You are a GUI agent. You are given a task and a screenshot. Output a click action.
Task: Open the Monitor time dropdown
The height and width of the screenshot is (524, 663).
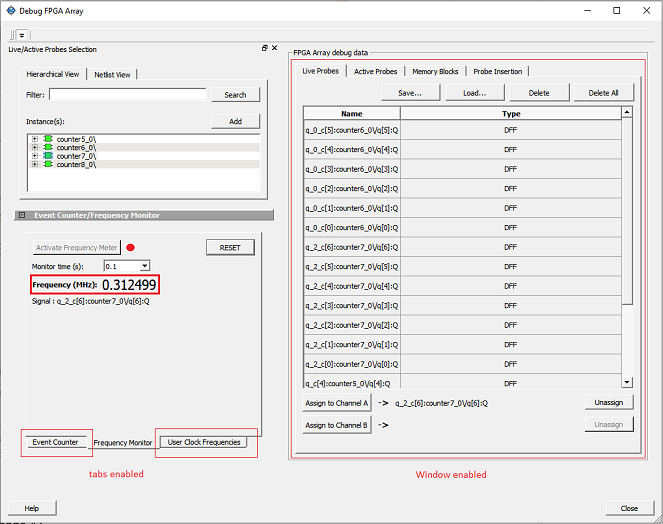tap(144, 266)
